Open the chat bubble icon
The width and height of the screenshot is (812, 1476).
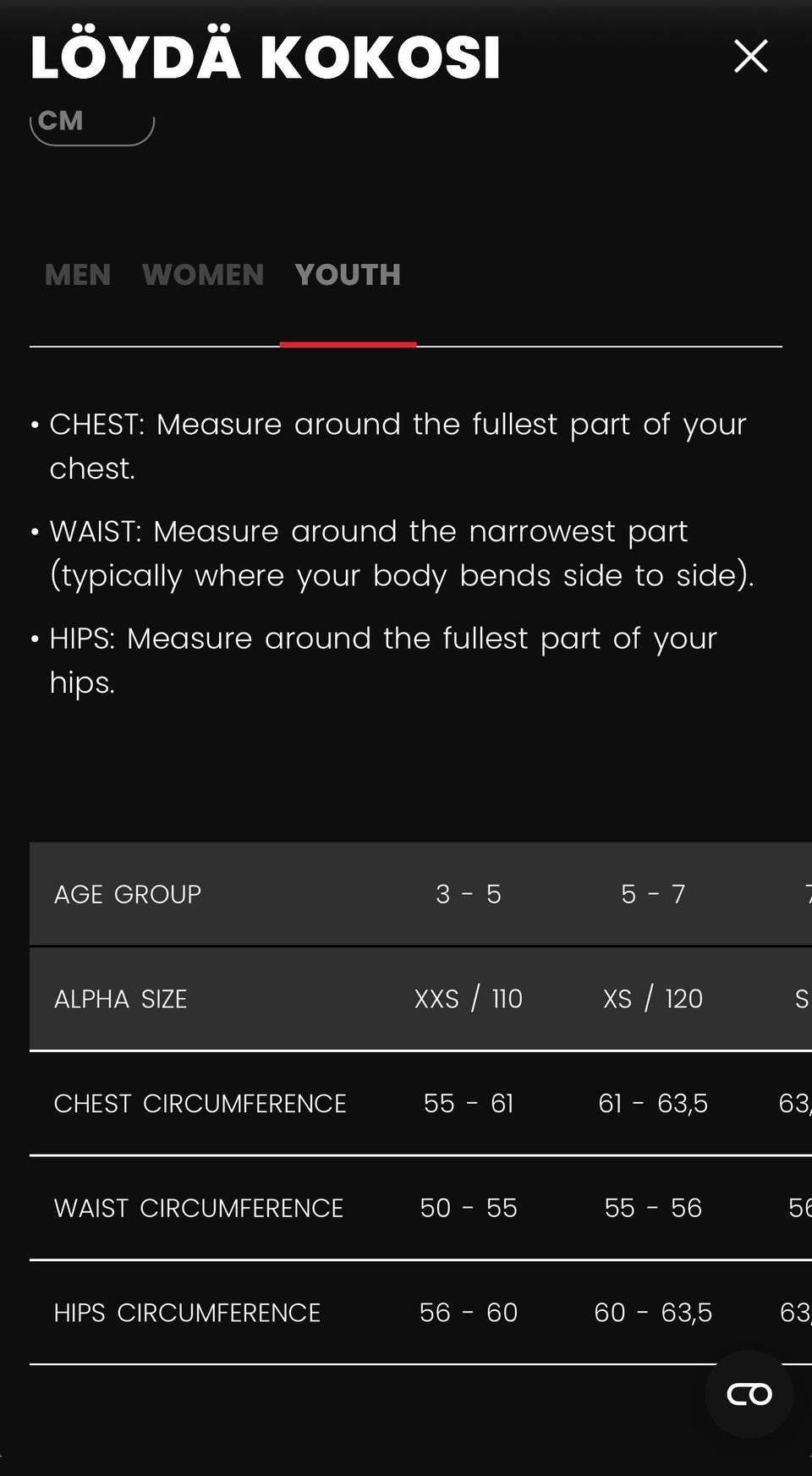click(x=749, y=1394)
